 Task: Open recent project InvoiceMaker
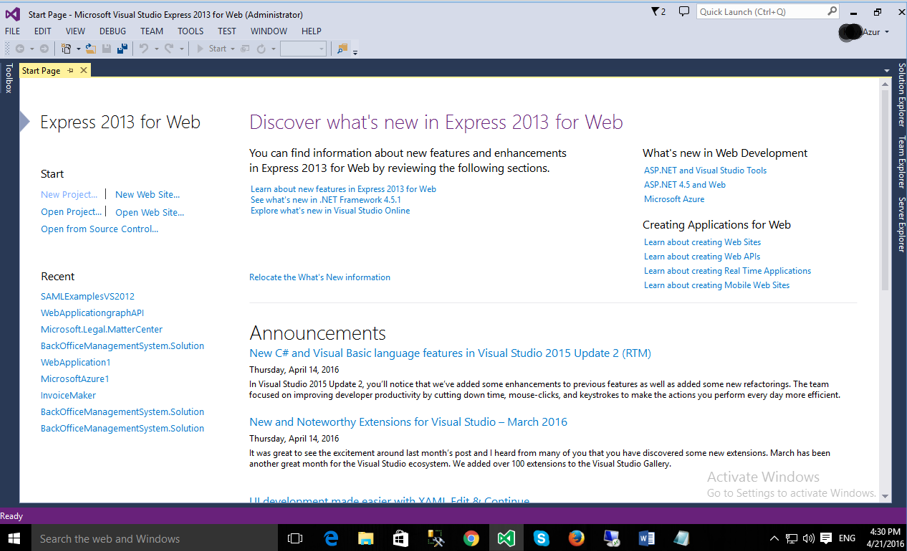68,395
